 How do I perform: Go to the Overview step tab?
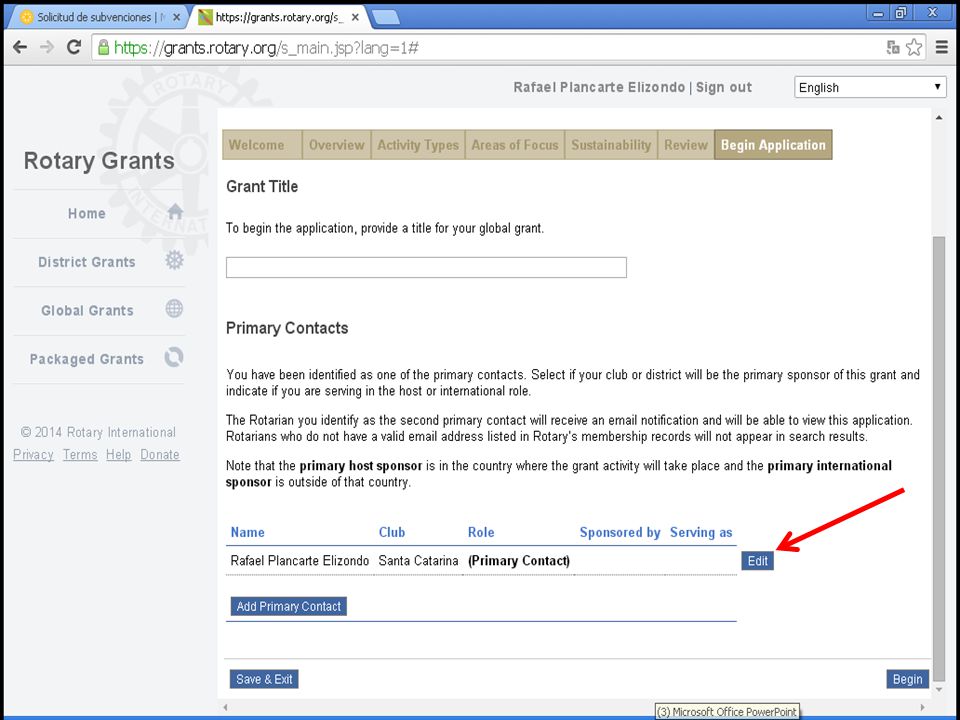(x=337, y=145)
